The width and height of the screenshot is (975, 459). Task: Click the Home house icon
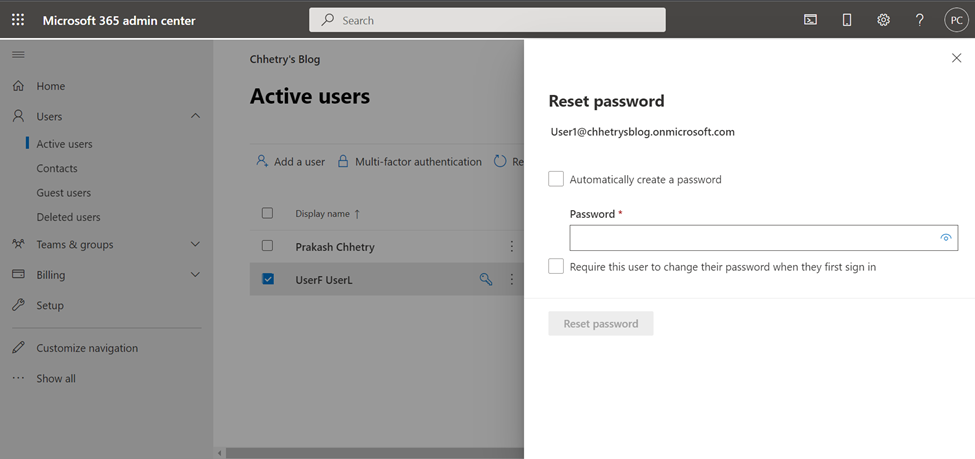[x=19, y=86]
